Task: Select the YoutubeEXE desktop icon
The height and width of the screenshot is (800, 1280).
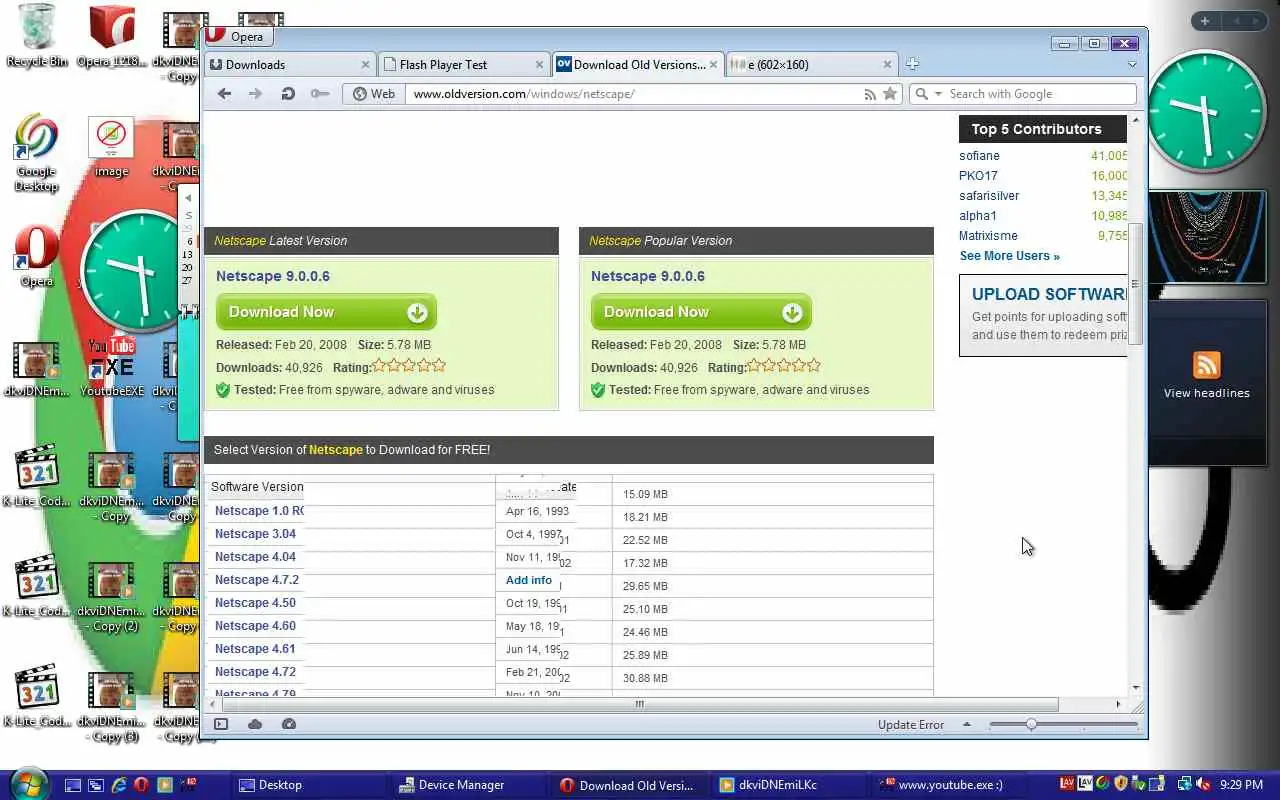Action: pos(111,367)
